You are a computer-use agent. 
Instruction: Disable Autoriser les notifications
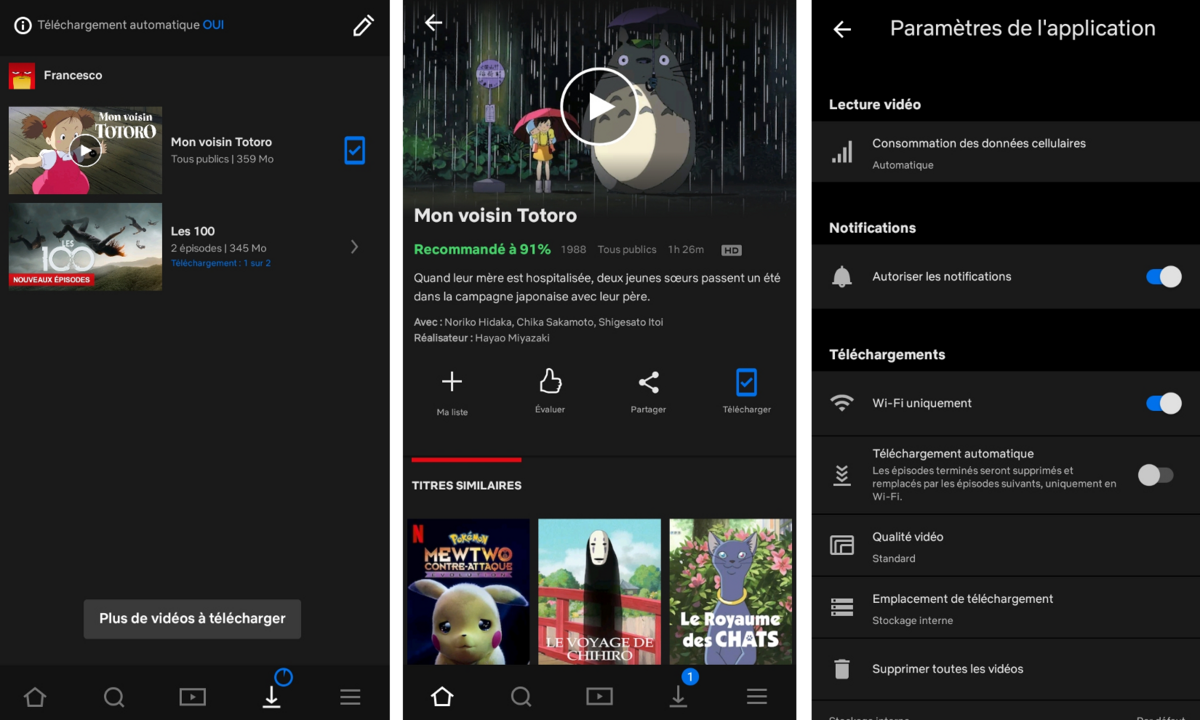click(1163, 277)
